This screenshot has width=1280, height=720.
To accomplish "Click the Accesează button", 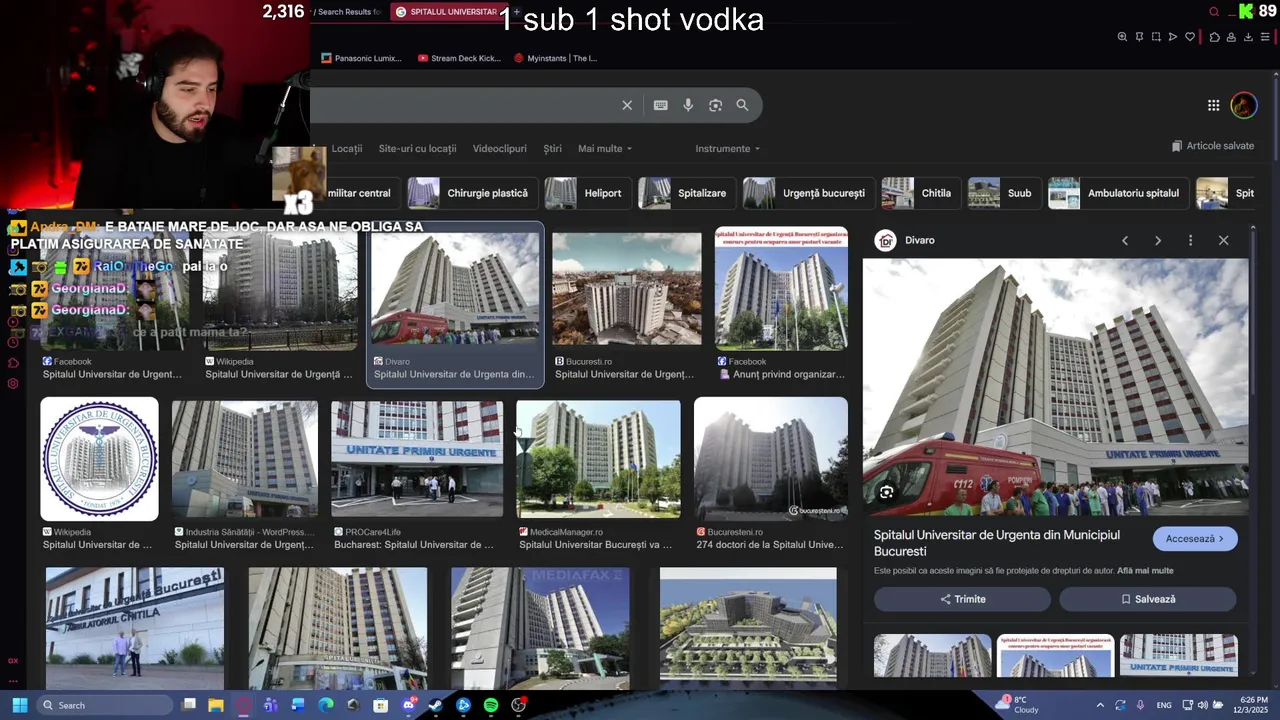I will pos(1195,538).
